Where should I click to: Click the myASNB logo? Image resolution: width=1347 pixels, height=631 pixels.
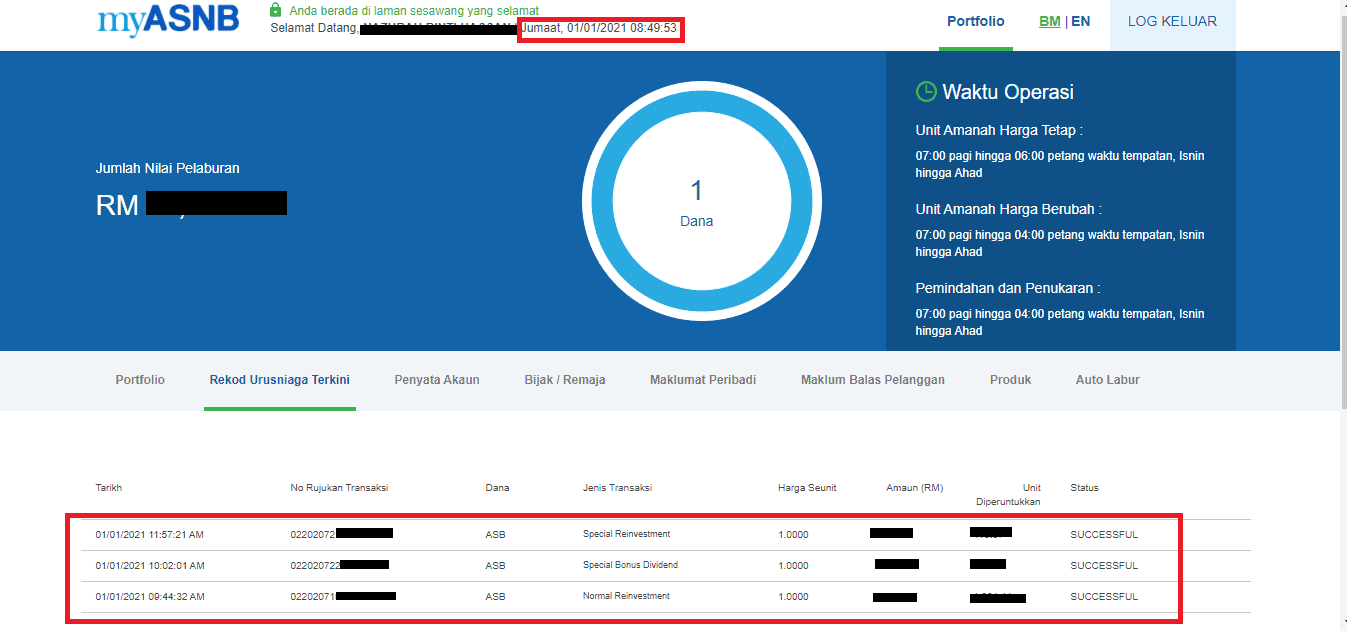coord(168,21)
